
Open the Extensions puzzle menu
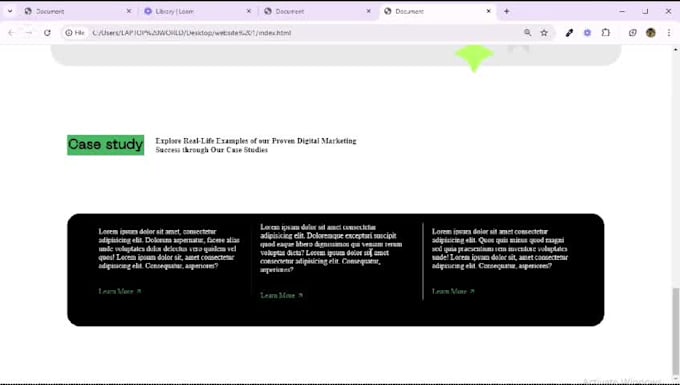(x=605, y=33)
